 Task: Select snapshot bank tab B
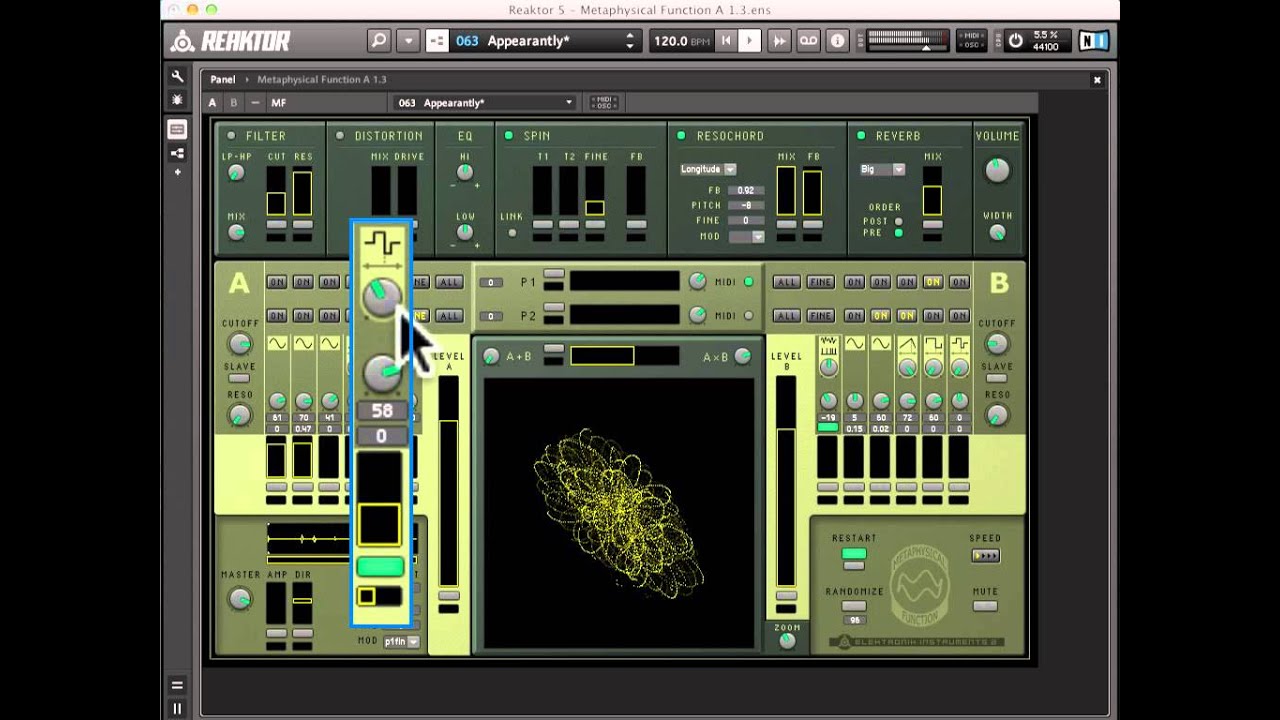click(x=234, y=102)
